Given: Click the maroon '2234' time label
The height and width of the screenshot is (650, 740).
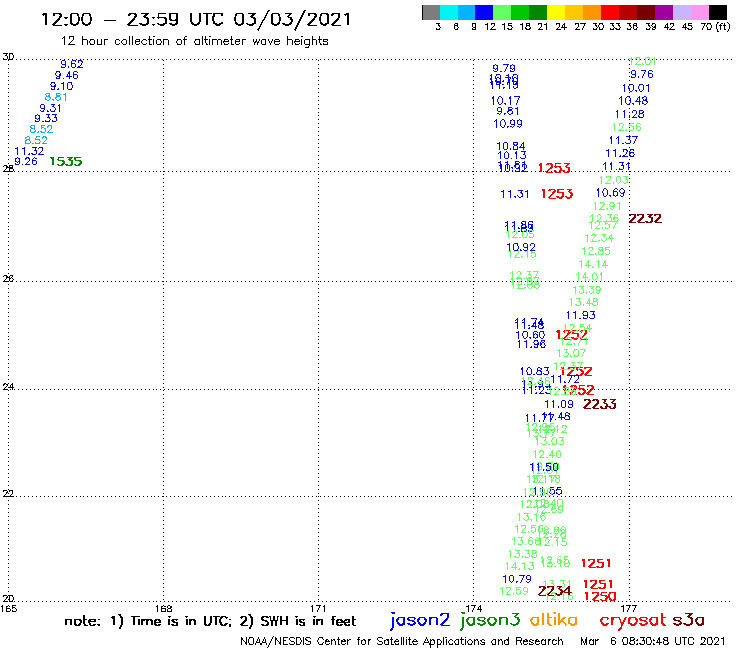Looking at the screenshot, I should click(x=555, y=591).
